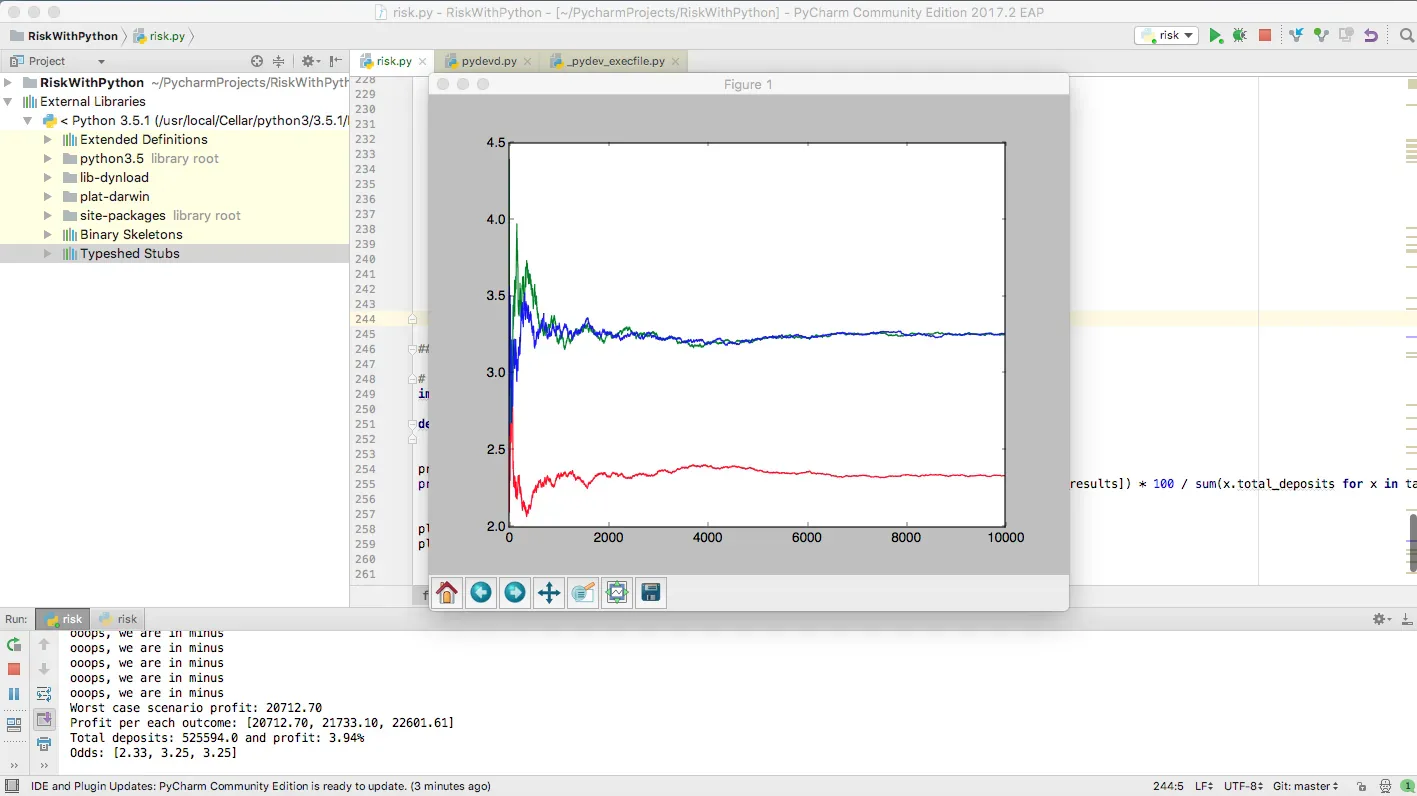
Task: Reset plot view with Home icon
Action: (x=447, y=593)
